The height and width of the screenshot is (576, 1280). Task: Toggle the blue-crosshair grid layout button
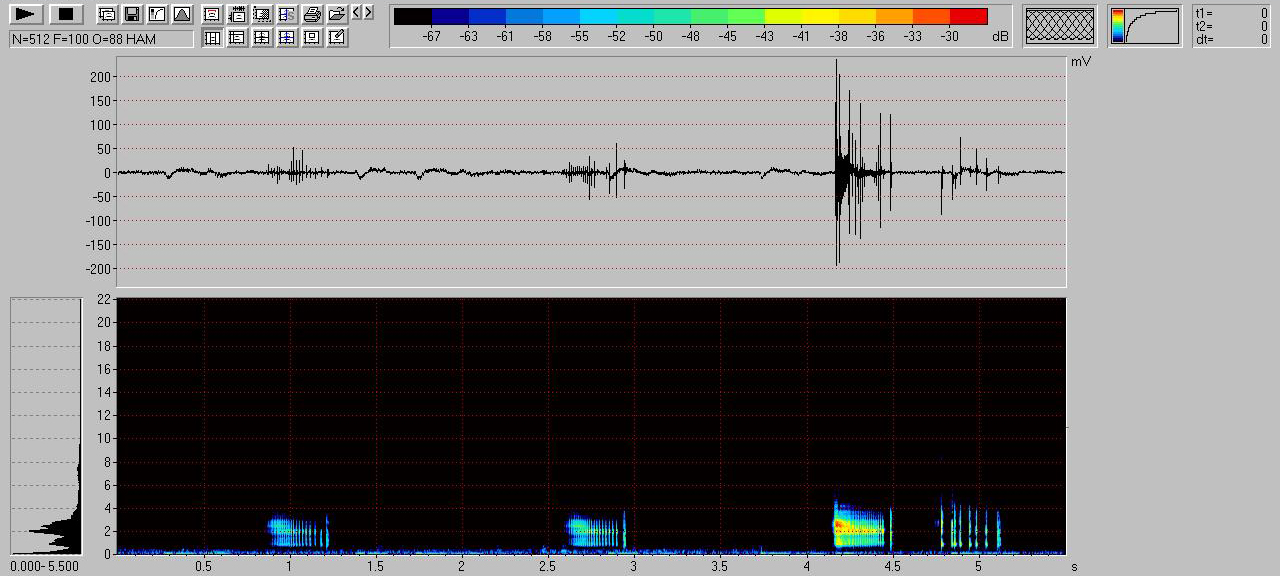pyautogui.click(x=287, y=37)
